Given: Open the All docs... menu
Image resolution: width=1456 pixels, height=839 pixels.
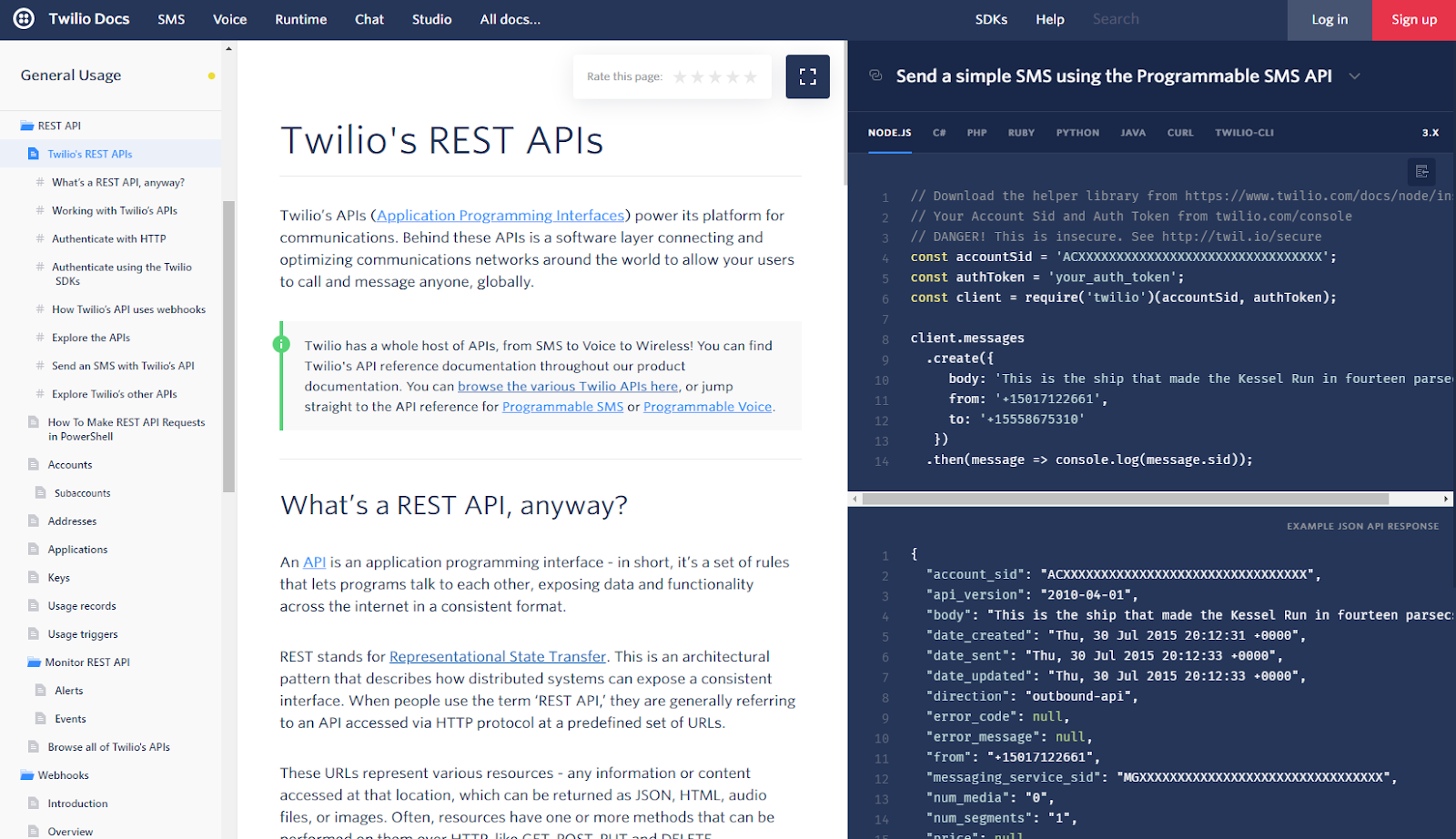Looking at the screenshot, I should (x=510, y=18).
